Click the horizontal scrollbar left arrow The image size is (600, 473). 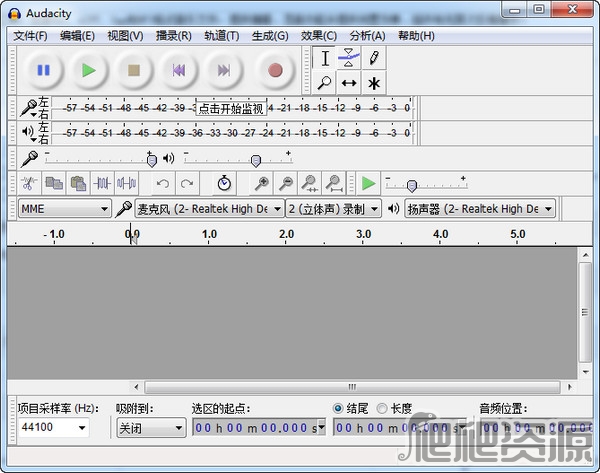click(137, 387)
